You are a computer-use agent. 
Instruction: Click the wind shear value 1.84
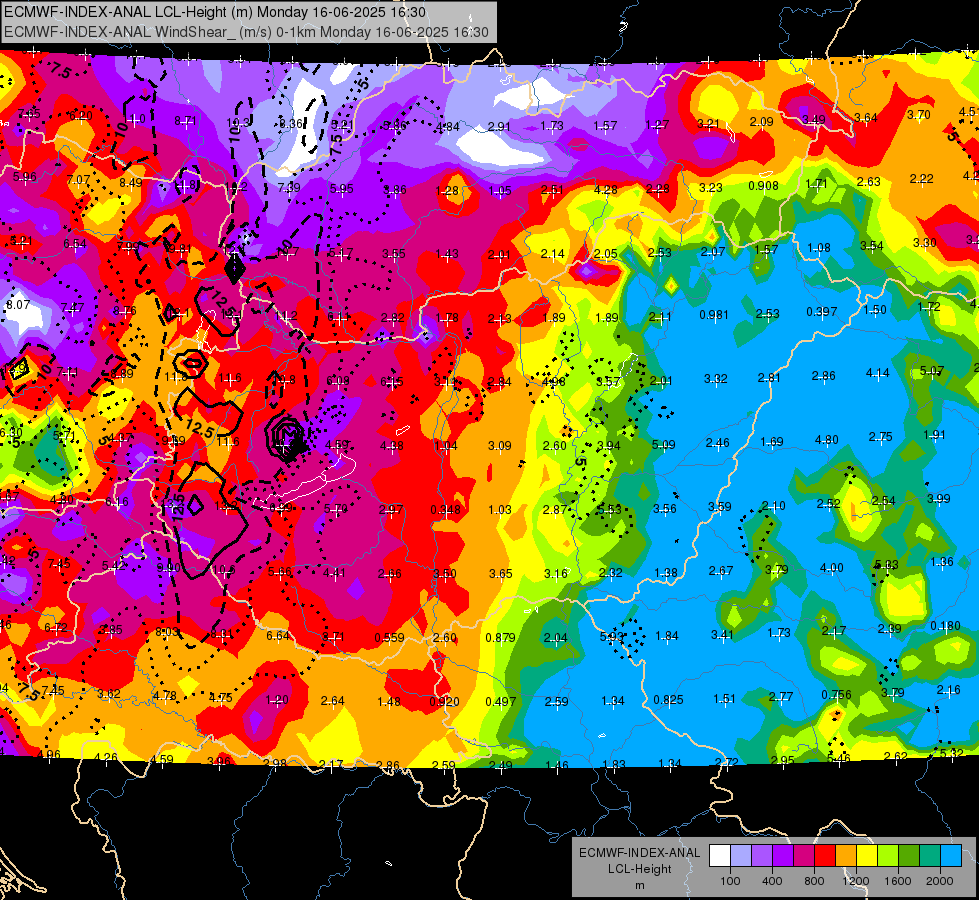point(666,636)
